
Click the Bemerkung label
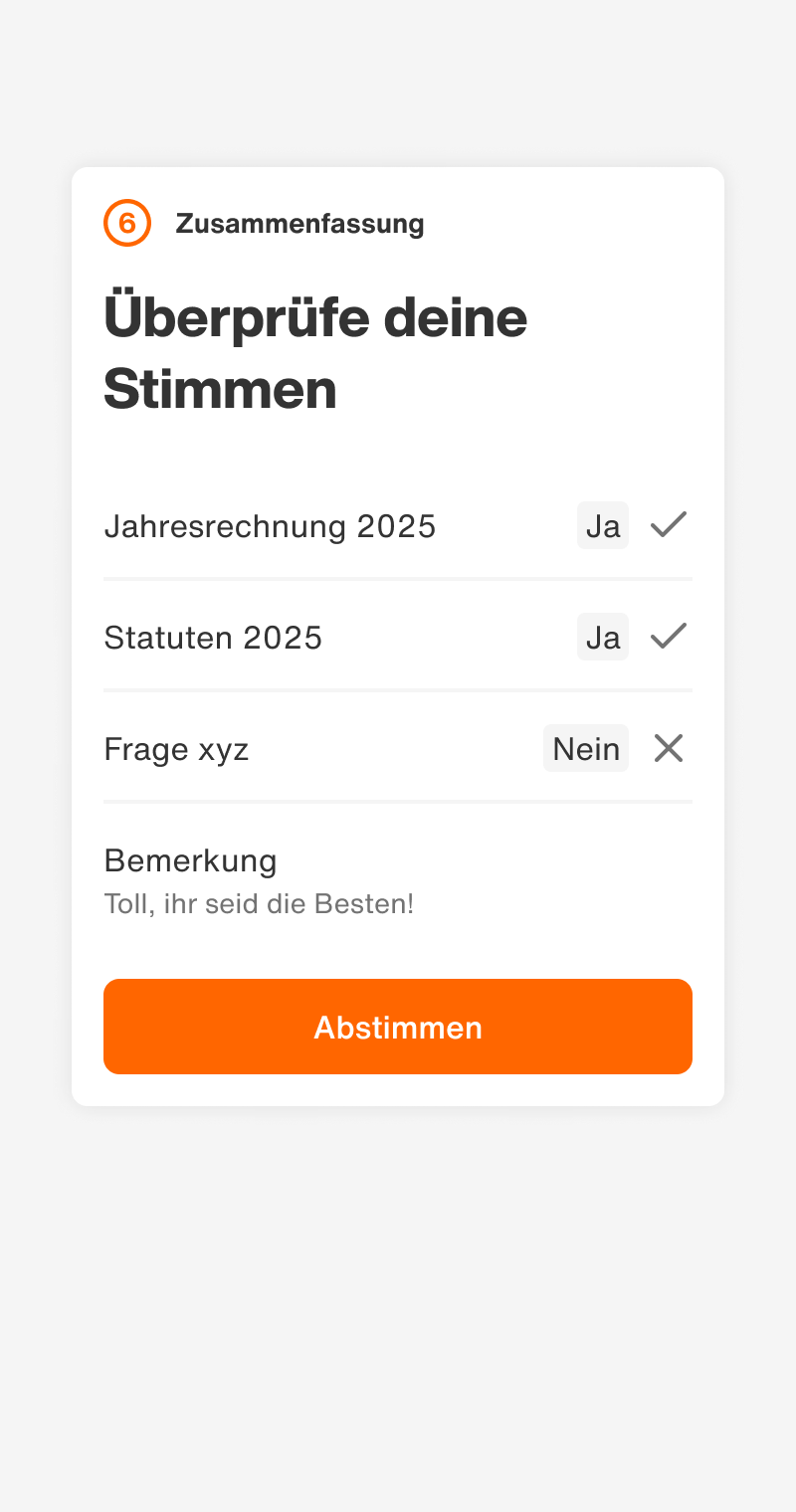tap(190, 859)
